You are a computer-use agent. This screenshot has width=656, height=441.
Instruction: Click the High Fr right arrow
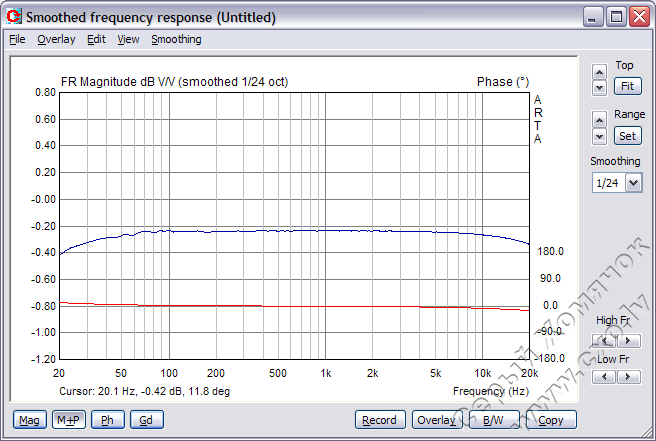coord(628,341)
